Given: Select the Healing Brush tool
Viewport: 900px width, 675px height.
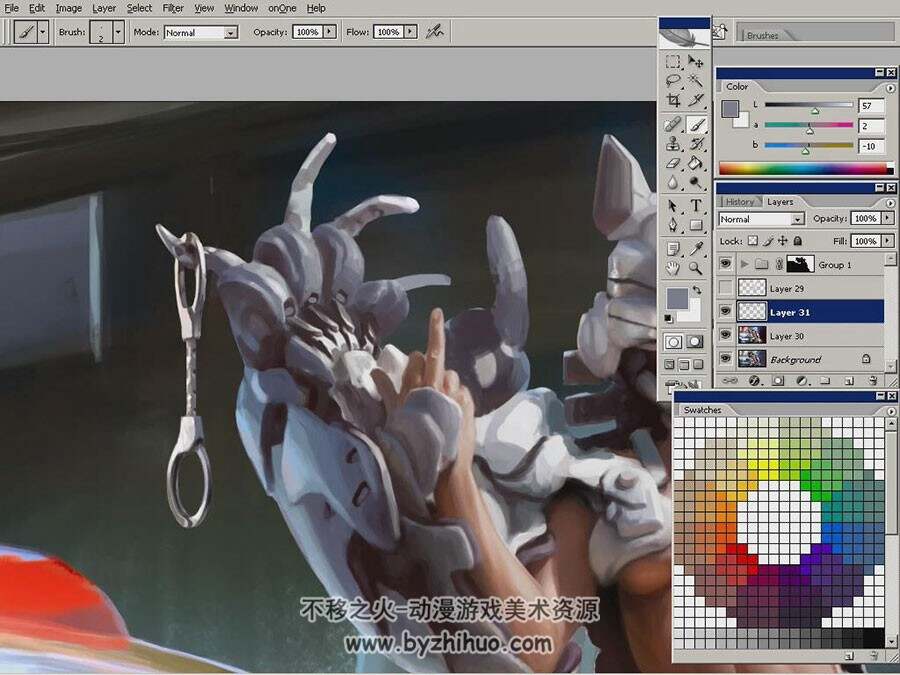Looking at the screenshot, I should click(x=673, y=124).
